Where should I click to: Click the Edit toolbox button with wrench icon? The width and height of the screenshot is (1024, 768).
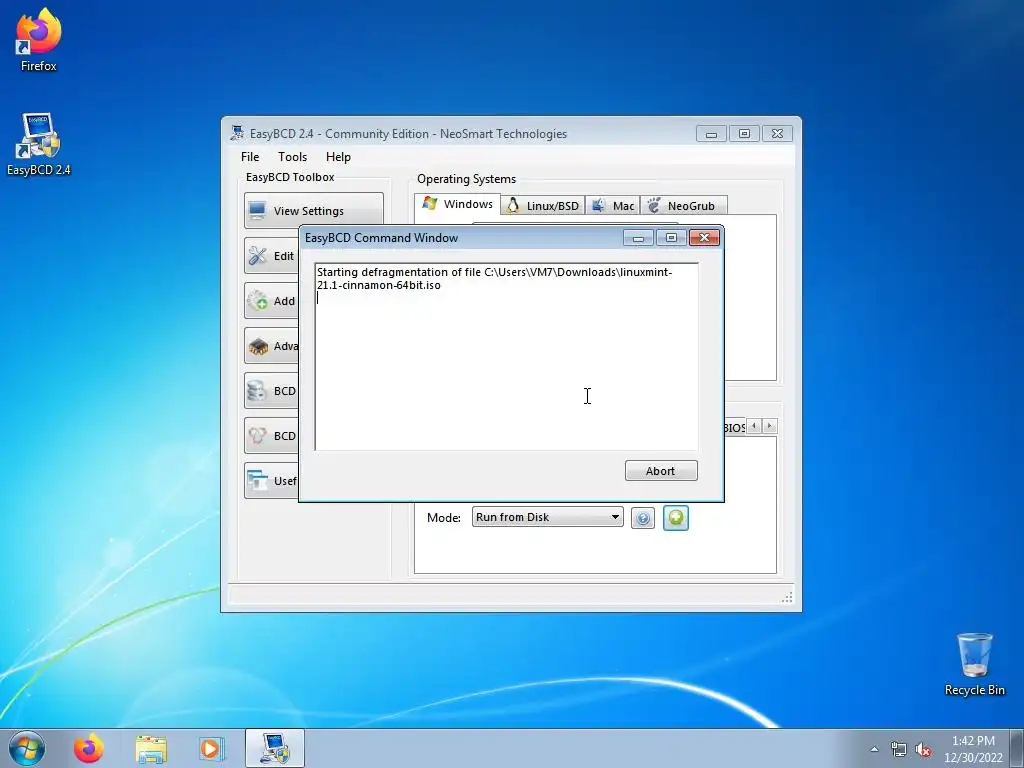pos(271,255)
